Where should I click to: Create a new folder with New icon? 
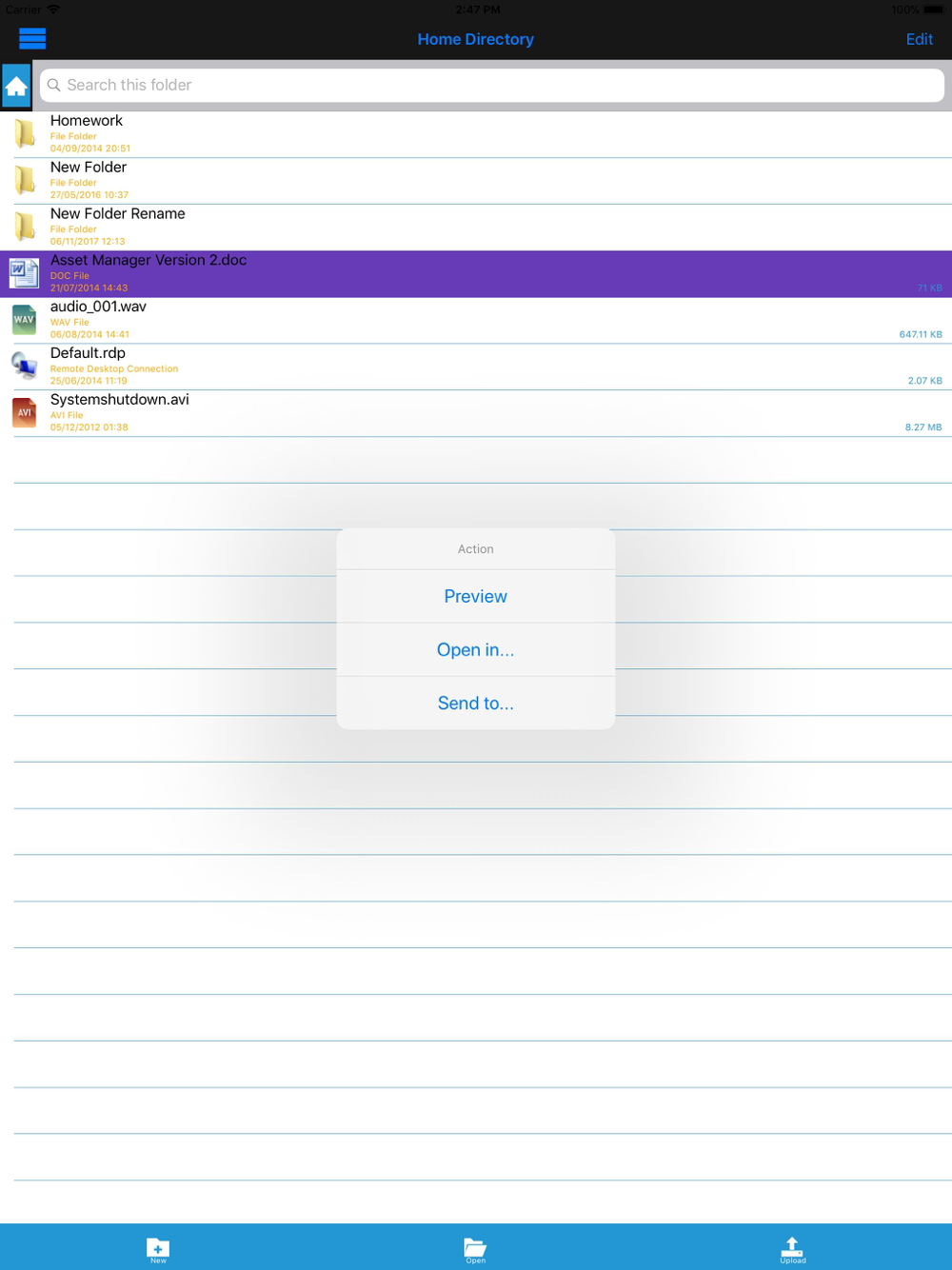click(158, 1248)
